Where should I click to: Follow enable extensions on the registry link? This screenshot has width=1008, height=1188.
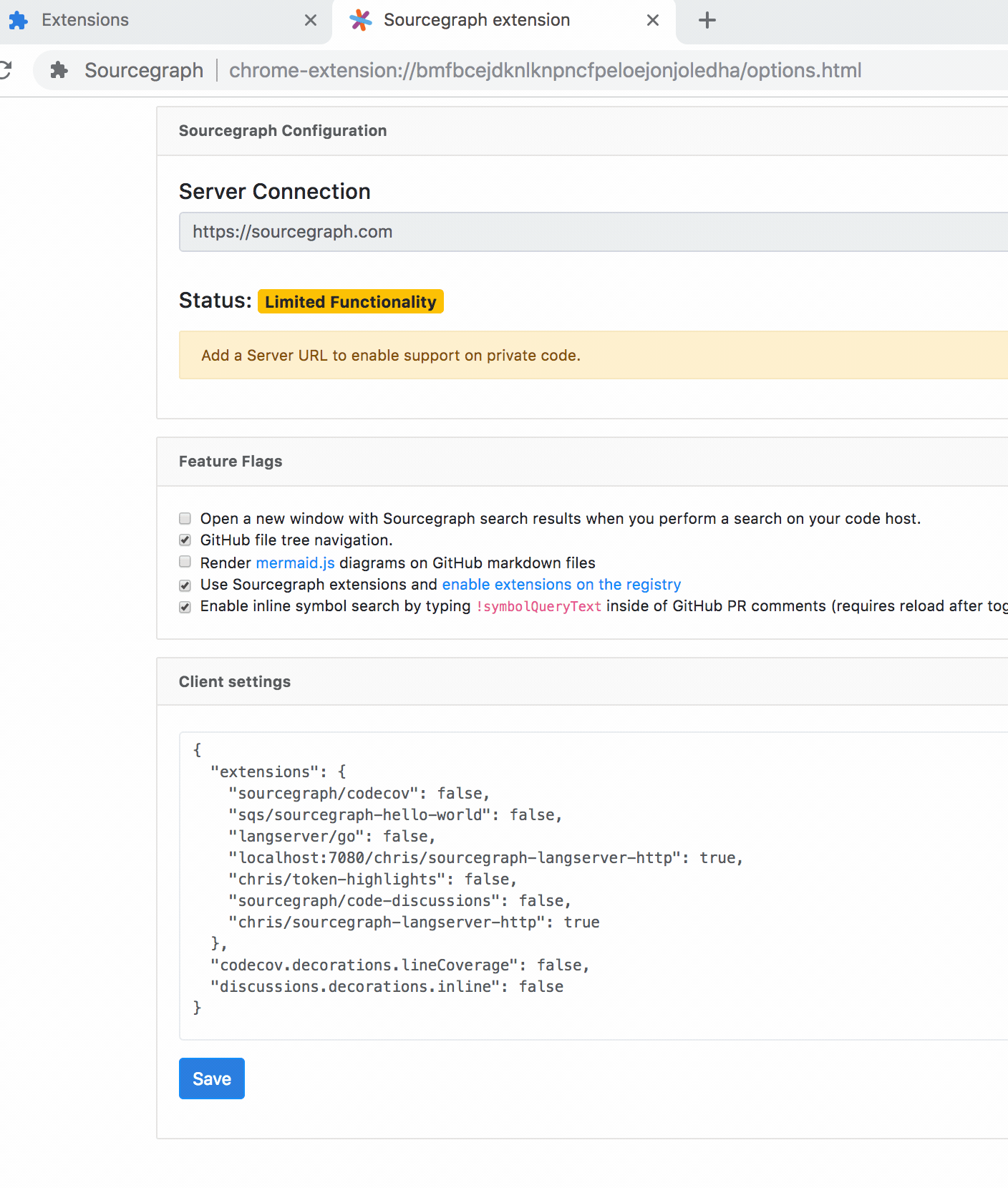(x=561, y=584)
